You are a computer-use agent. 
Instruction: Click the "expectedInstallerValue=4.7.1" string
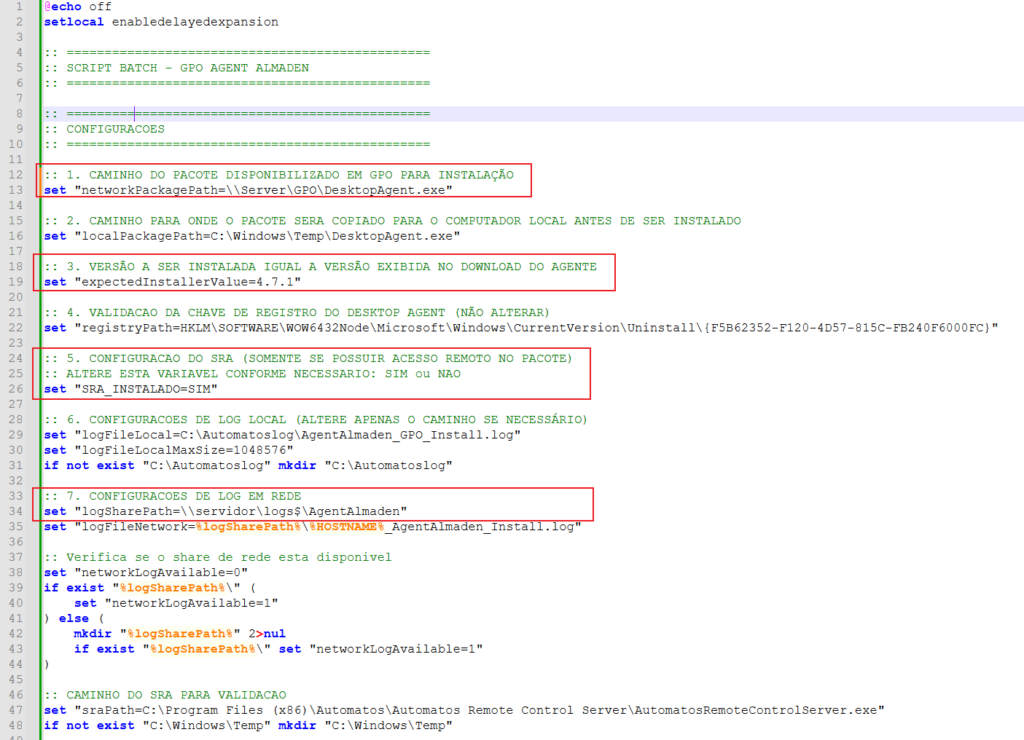[x=188, y=282]
